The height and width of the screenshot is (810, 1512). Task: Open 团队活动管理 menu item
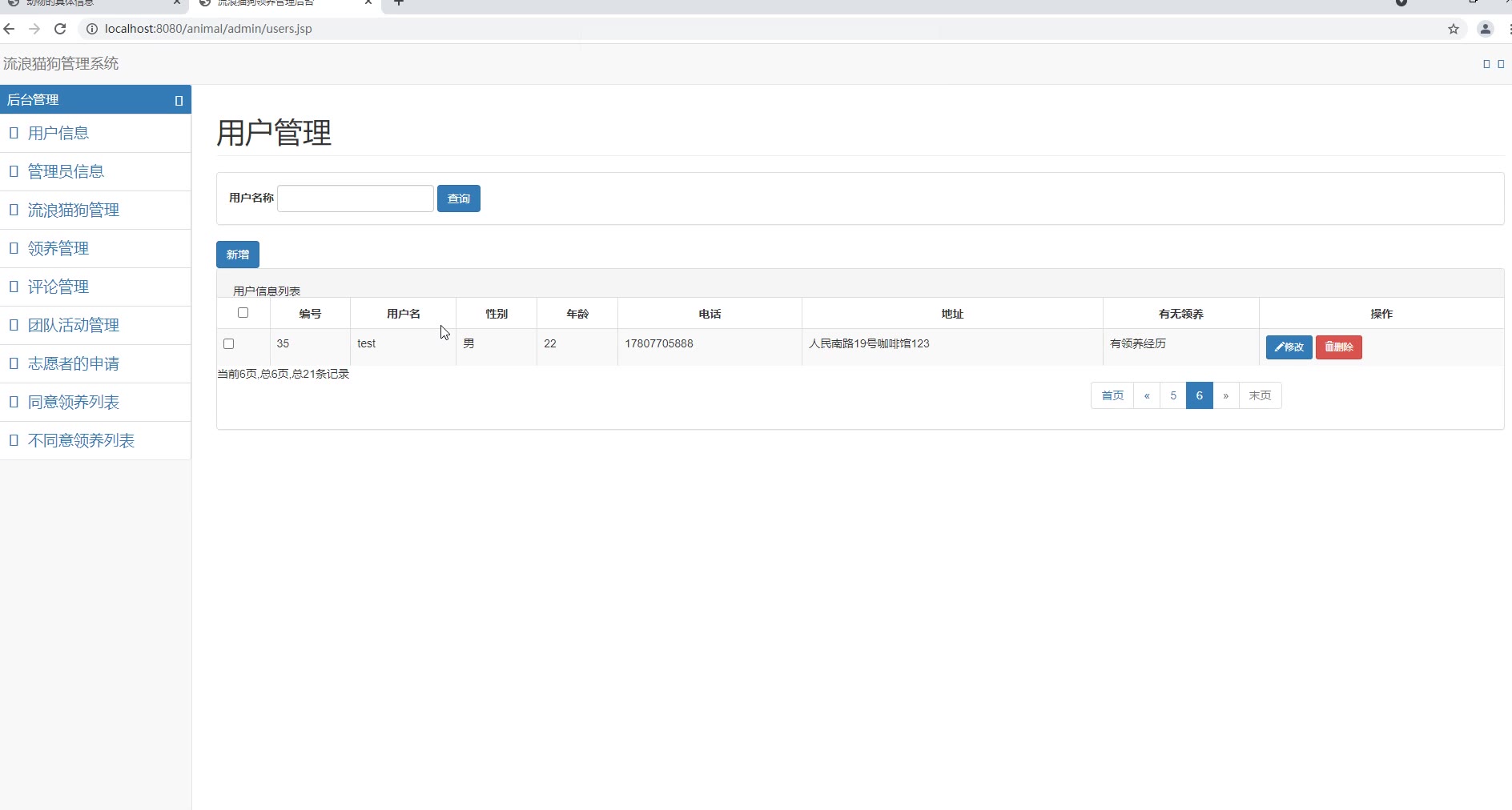tap(74, 325)
